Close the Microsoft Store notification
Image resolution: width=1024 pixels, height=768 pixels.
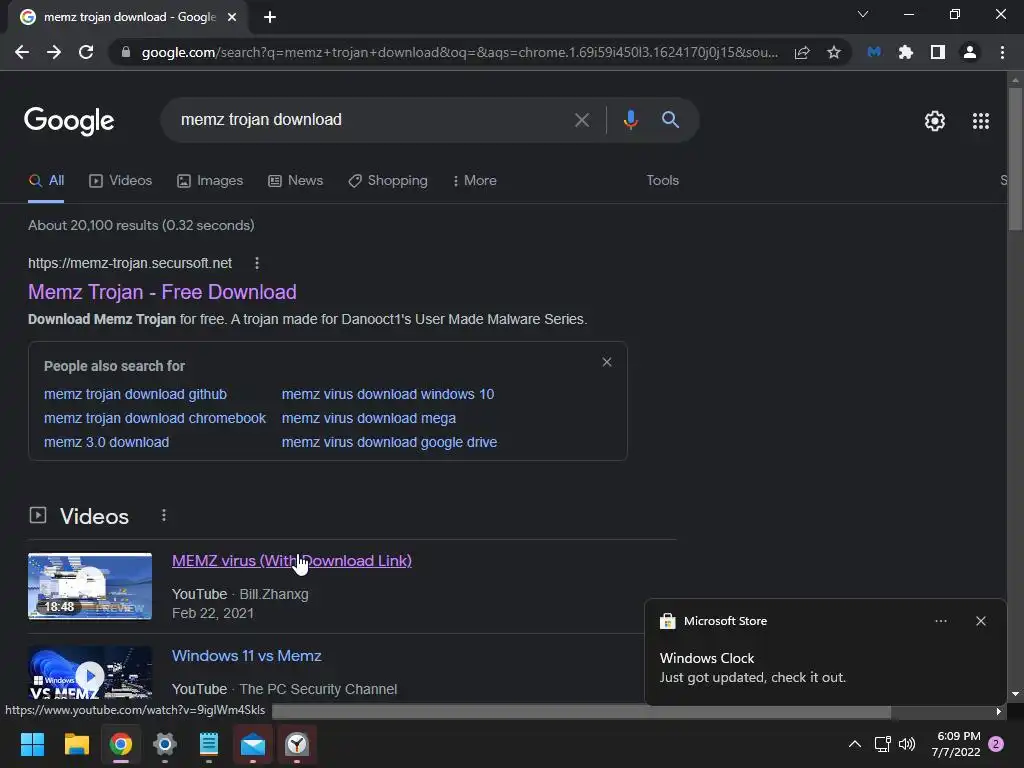[980, 621]
